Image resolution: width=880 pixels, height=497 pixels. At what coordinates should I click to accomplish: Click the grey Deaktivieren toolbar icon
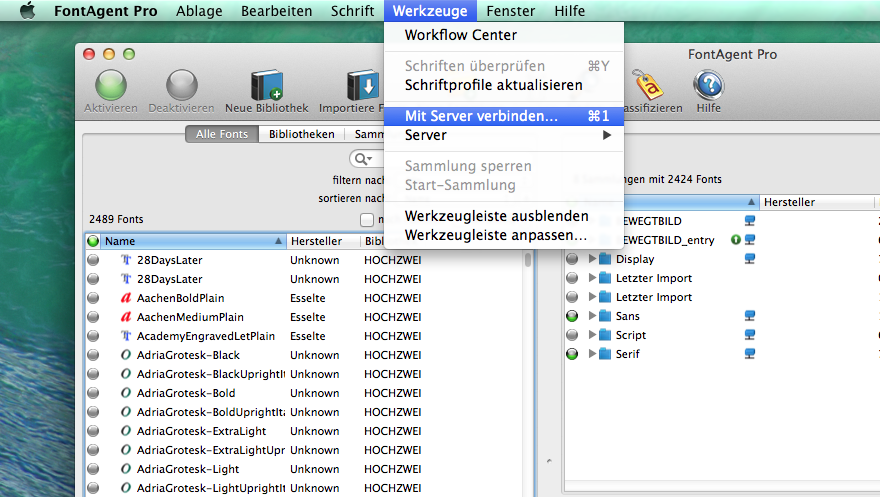point(181,86)
